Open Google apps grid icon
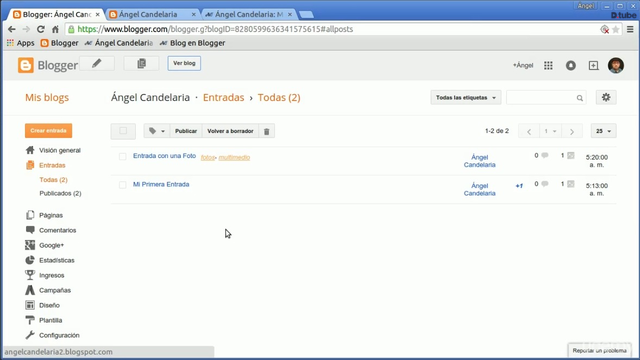Viewport: 640px width, 360px height. point(548,65)
